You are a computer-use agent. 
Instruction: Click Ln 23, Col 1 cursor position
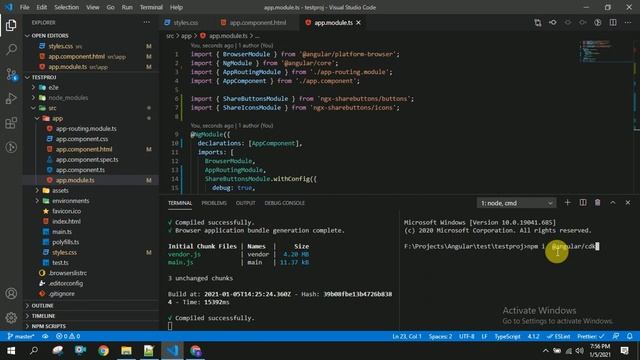point(407,336)
